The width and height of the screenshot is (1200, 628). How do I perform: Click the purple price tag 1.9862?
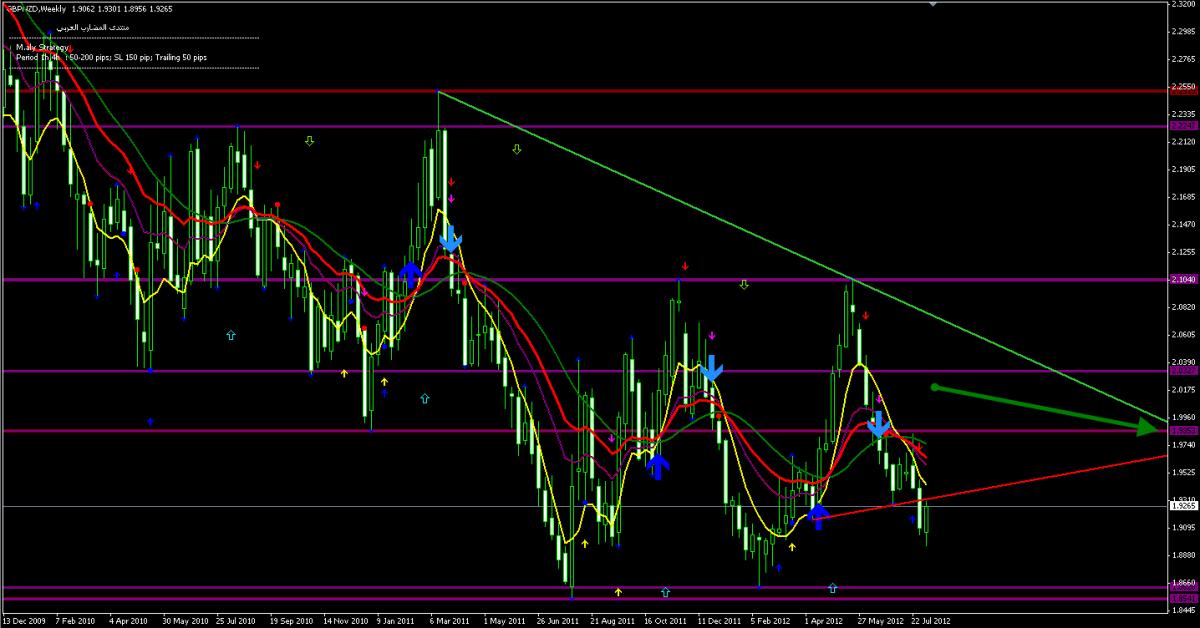(1183, 431)
